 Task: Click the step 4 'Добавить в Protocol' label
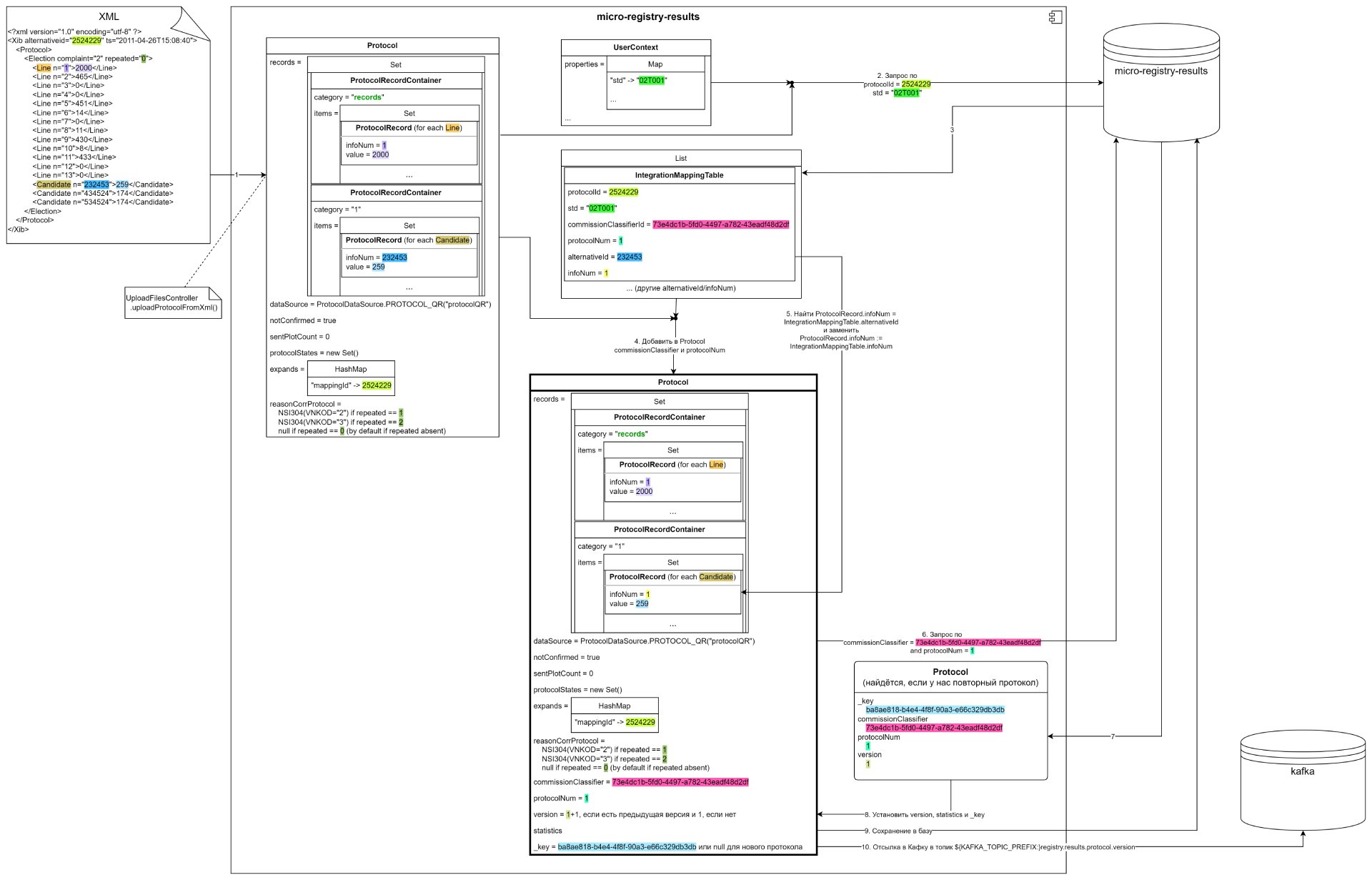[x=670, y=346]
